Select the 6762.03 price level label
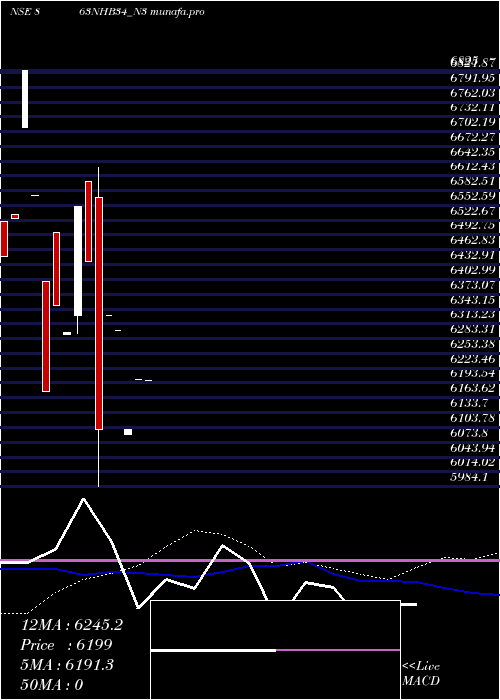Screen dimensions: 500x700 click(472, 93)
